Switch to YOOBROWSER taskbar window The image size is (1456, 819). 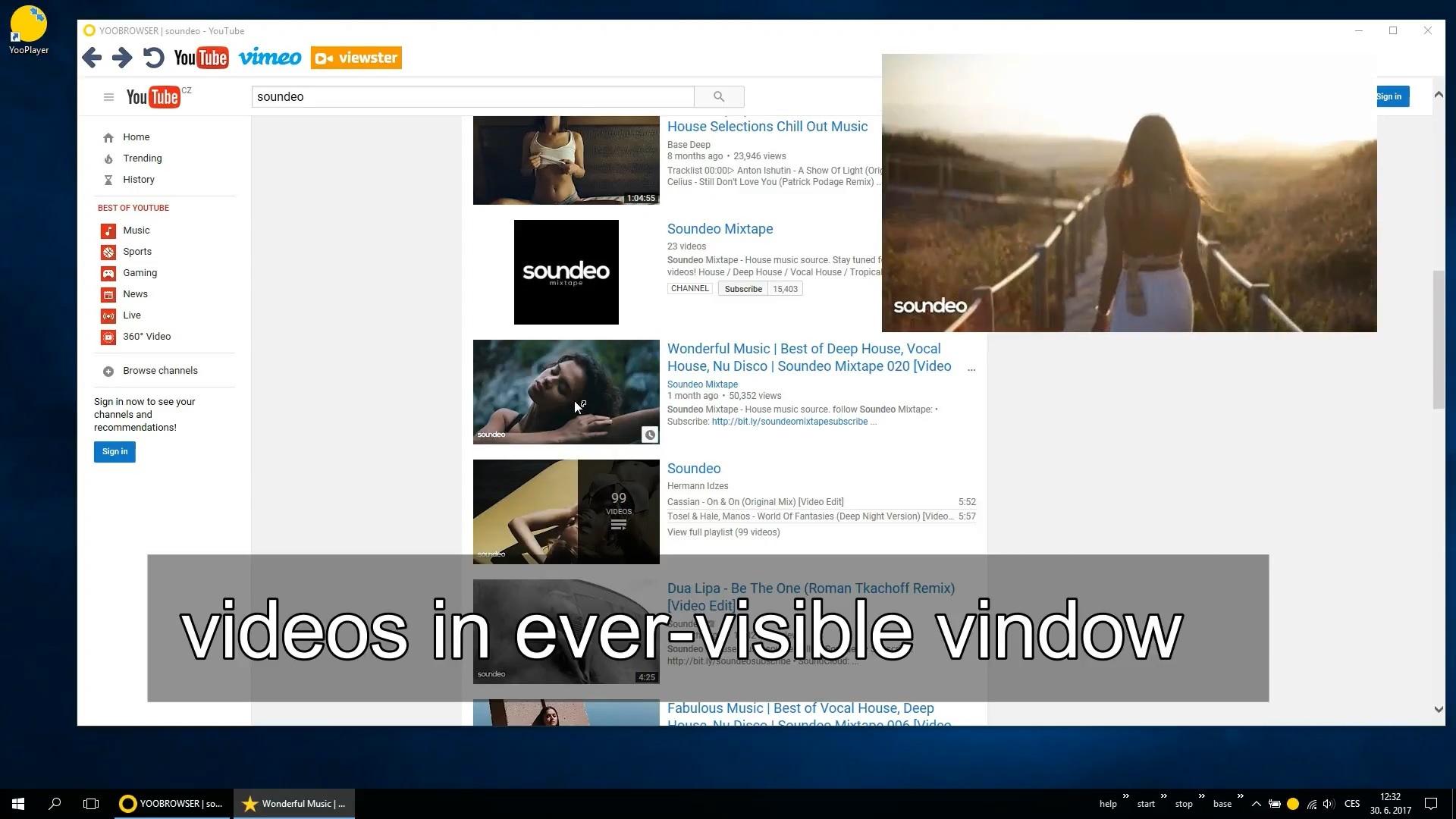173,804
